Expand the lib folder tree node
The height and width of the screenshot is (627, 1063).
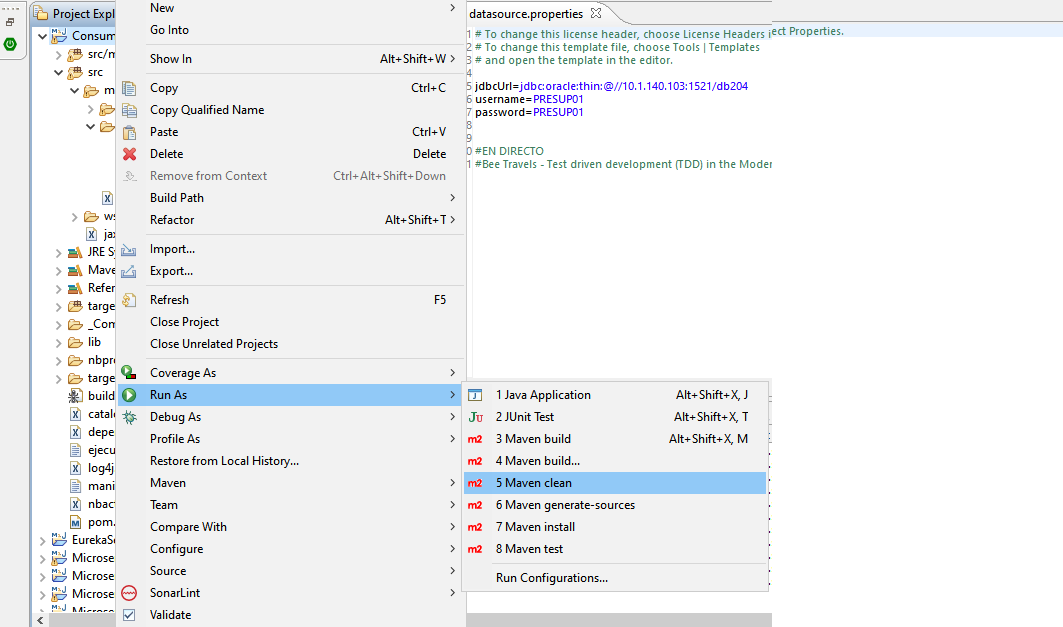pyautogui.click(x=58, y=342)
